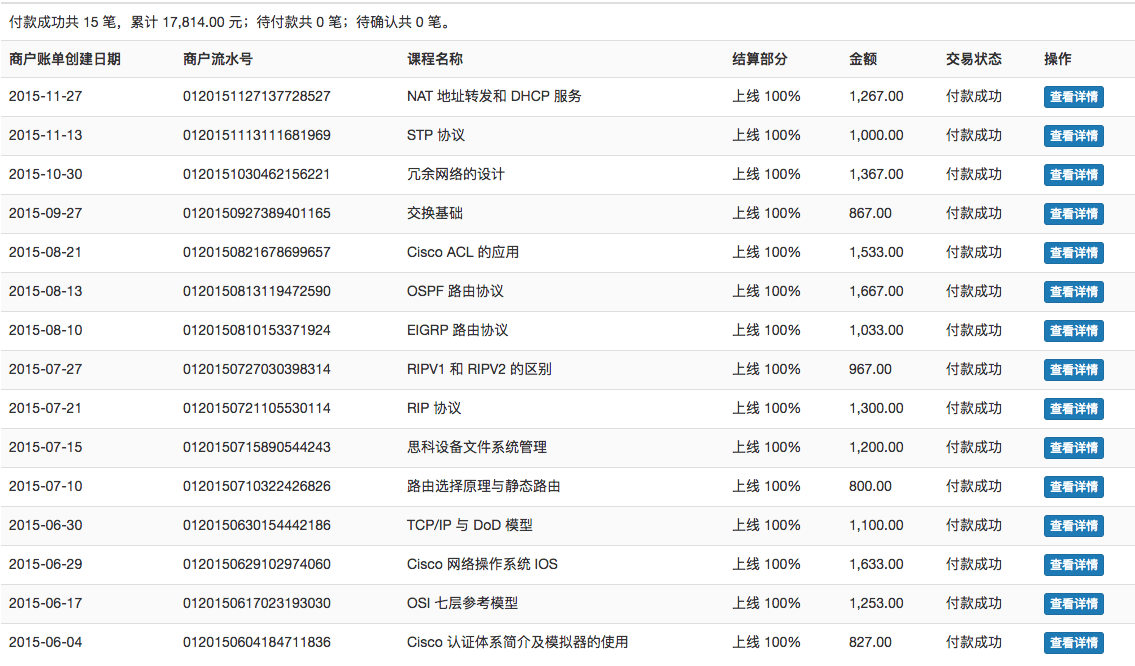Click serial number 0120150810153371924

coord(257,331)
